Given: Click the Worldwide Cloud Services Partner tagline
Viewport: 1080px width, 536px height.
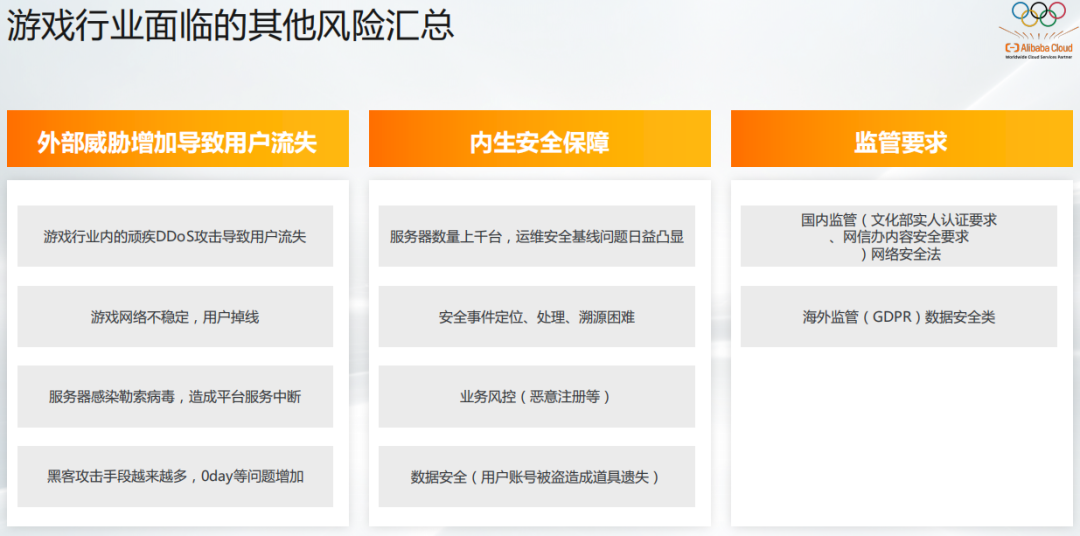Looking at the screenshot, I should coord(1039,57).
